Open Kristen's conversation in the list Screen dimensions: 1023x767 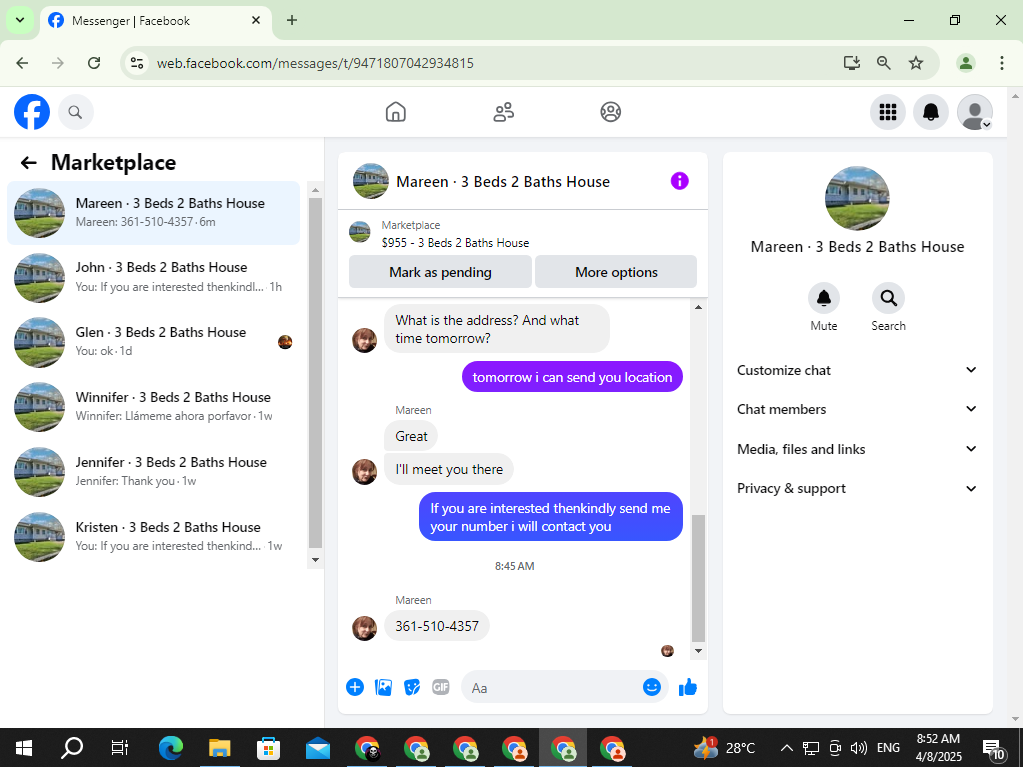[x=153, y=537]
